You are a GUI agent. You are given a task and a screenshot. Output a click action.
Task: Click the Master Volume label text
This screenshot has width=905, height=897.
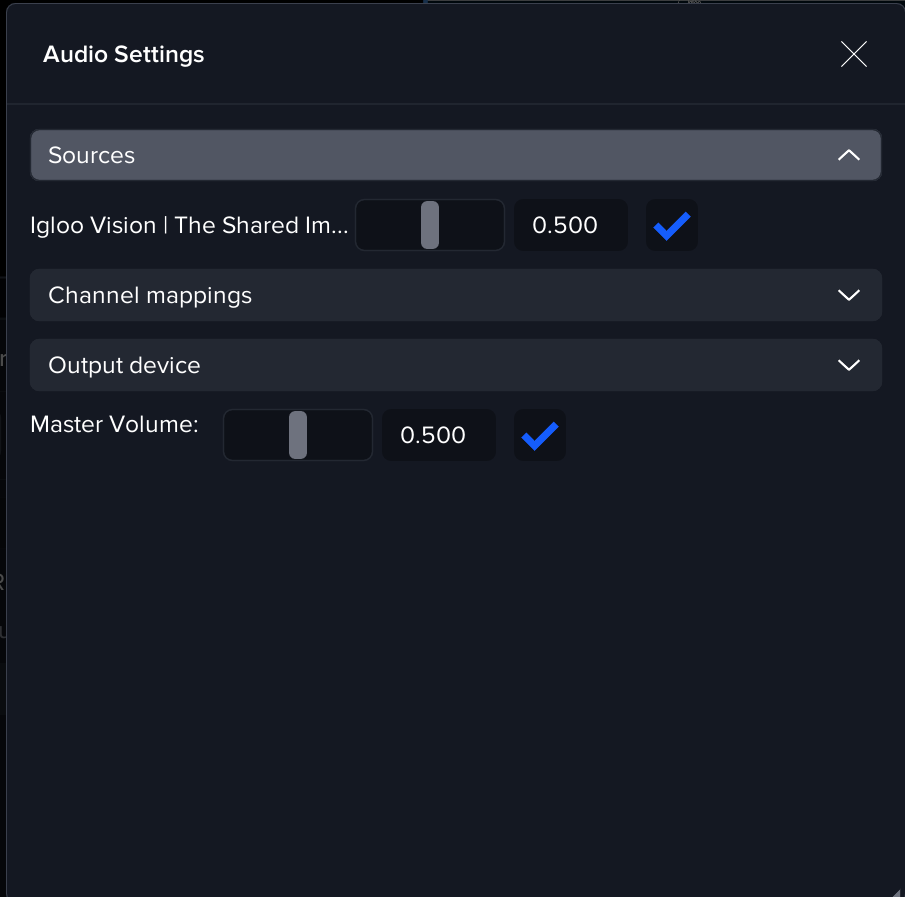(x=114, y=424)
